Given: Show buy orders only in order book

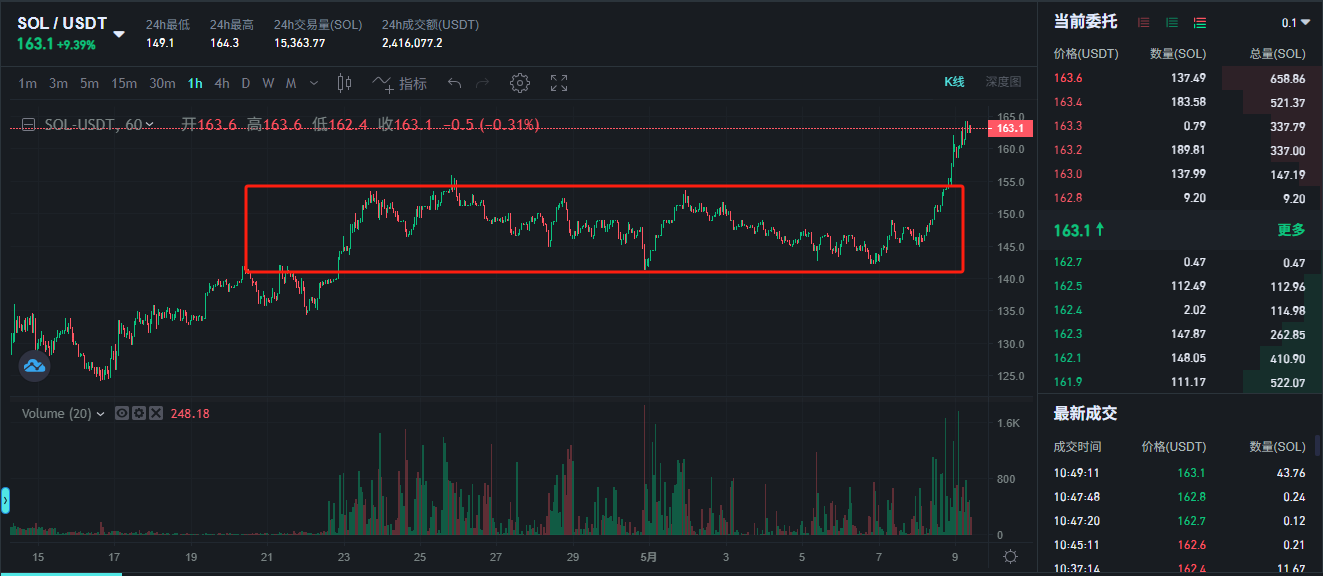Looking at the screenshot, I should [x=1172, y=22].
